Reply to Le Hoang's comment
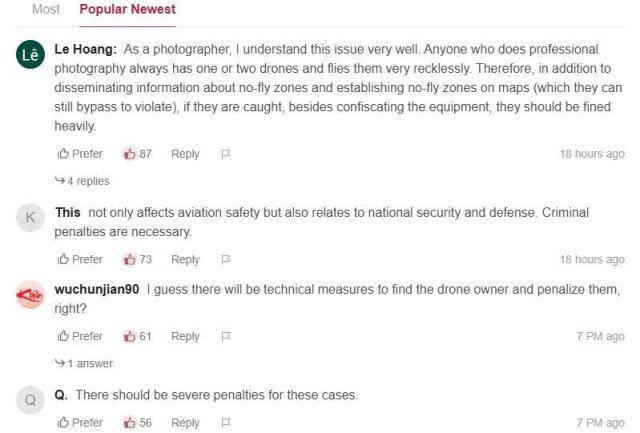The image size is (640, 433). point(185,154)
